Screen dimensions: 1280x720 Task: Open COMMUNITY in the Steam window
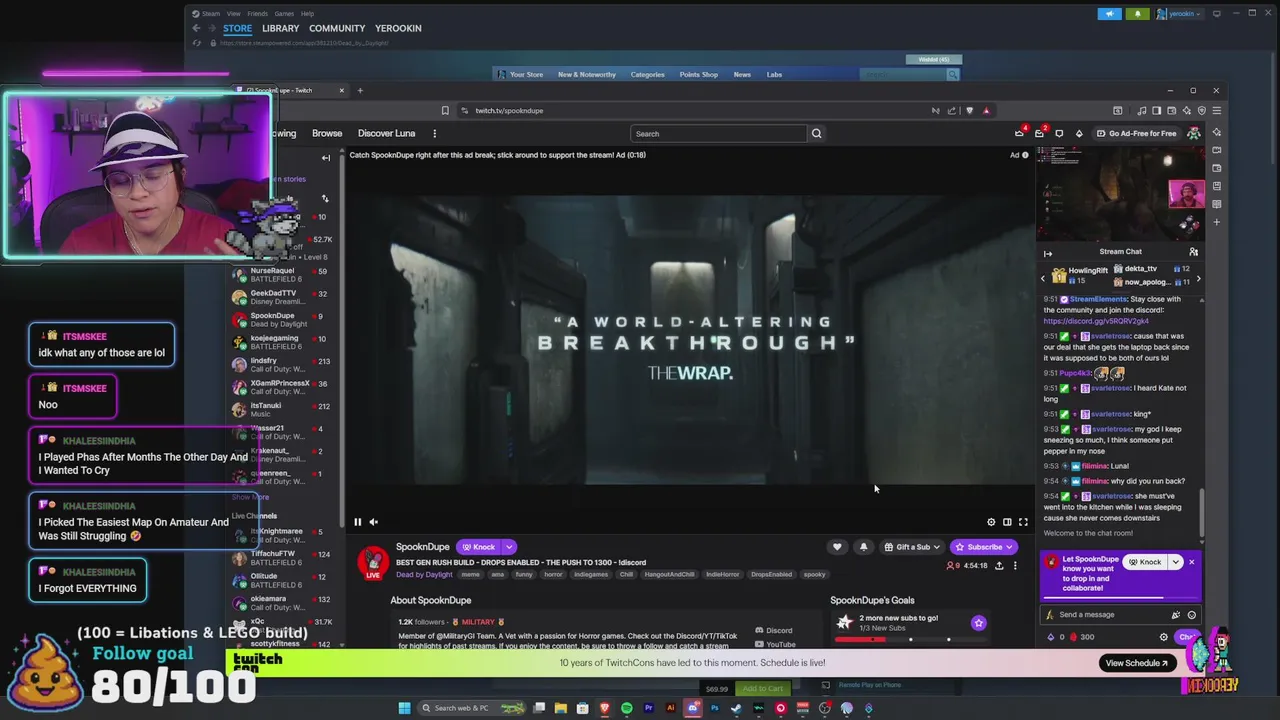click(x=337, y=28)
